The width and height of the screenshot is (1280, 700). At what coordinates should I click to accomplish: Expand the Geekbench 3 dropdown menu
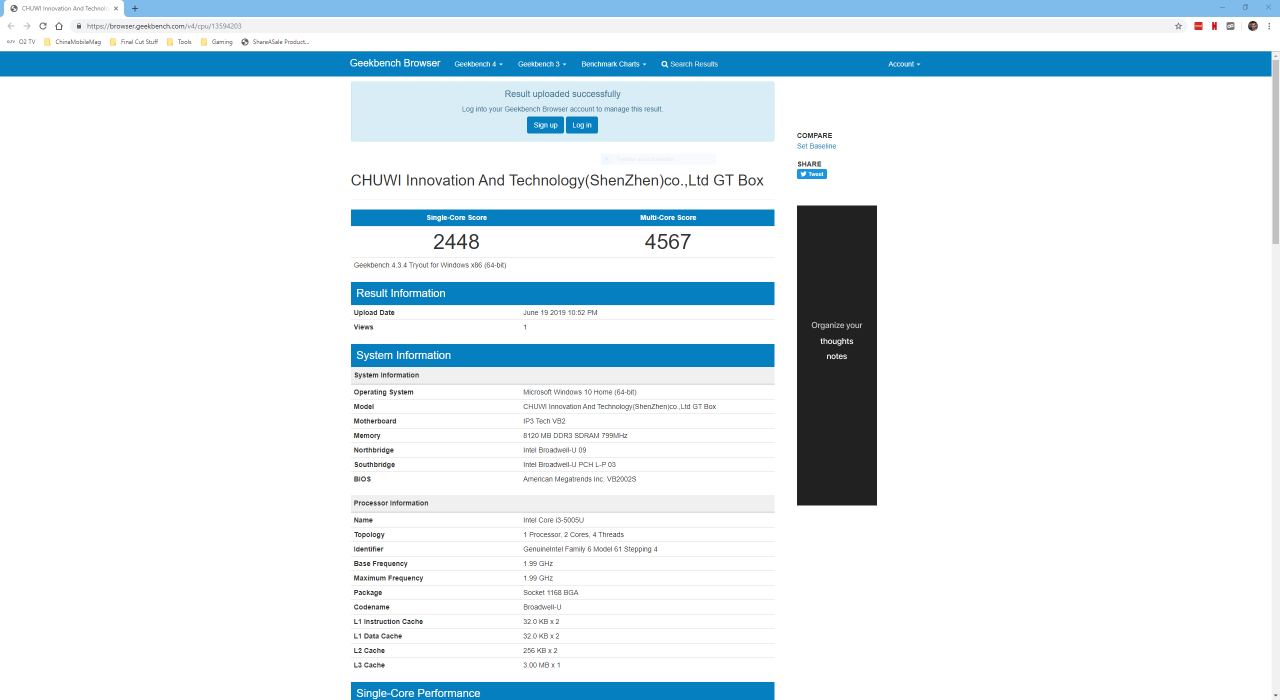click(542, 64)
